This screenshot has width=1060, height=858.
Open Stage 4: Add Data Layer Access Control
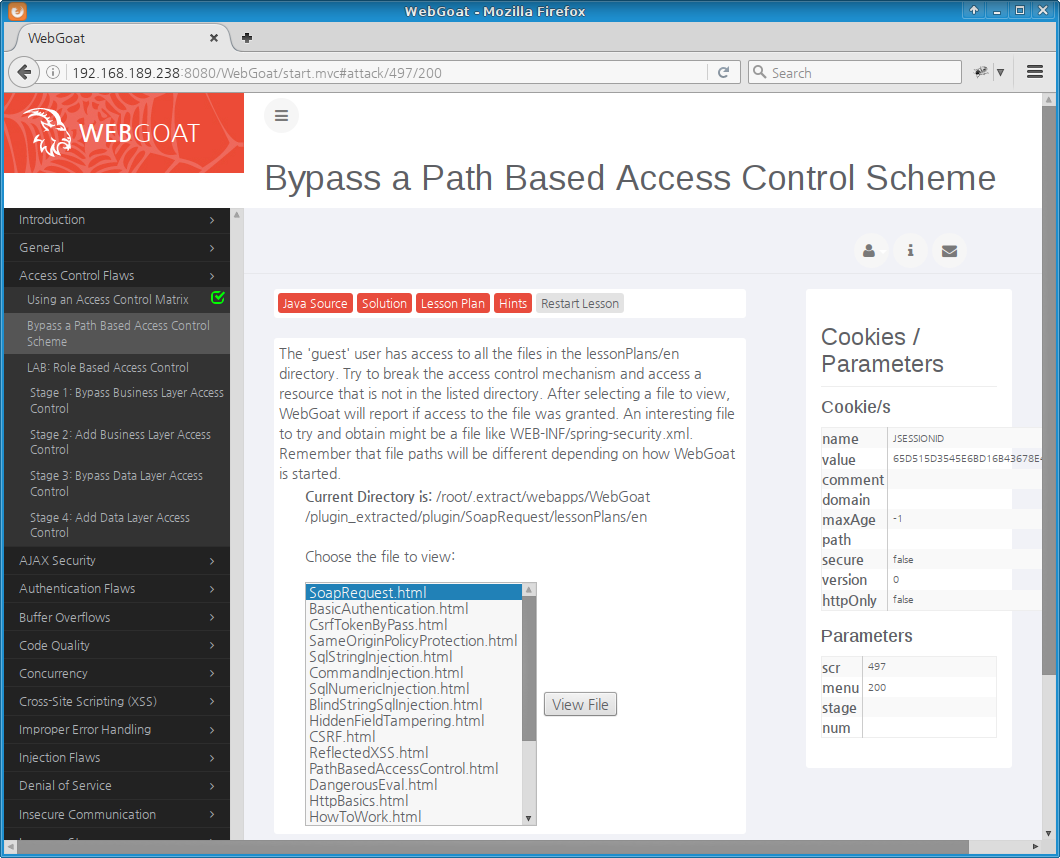tap(110, 525)
